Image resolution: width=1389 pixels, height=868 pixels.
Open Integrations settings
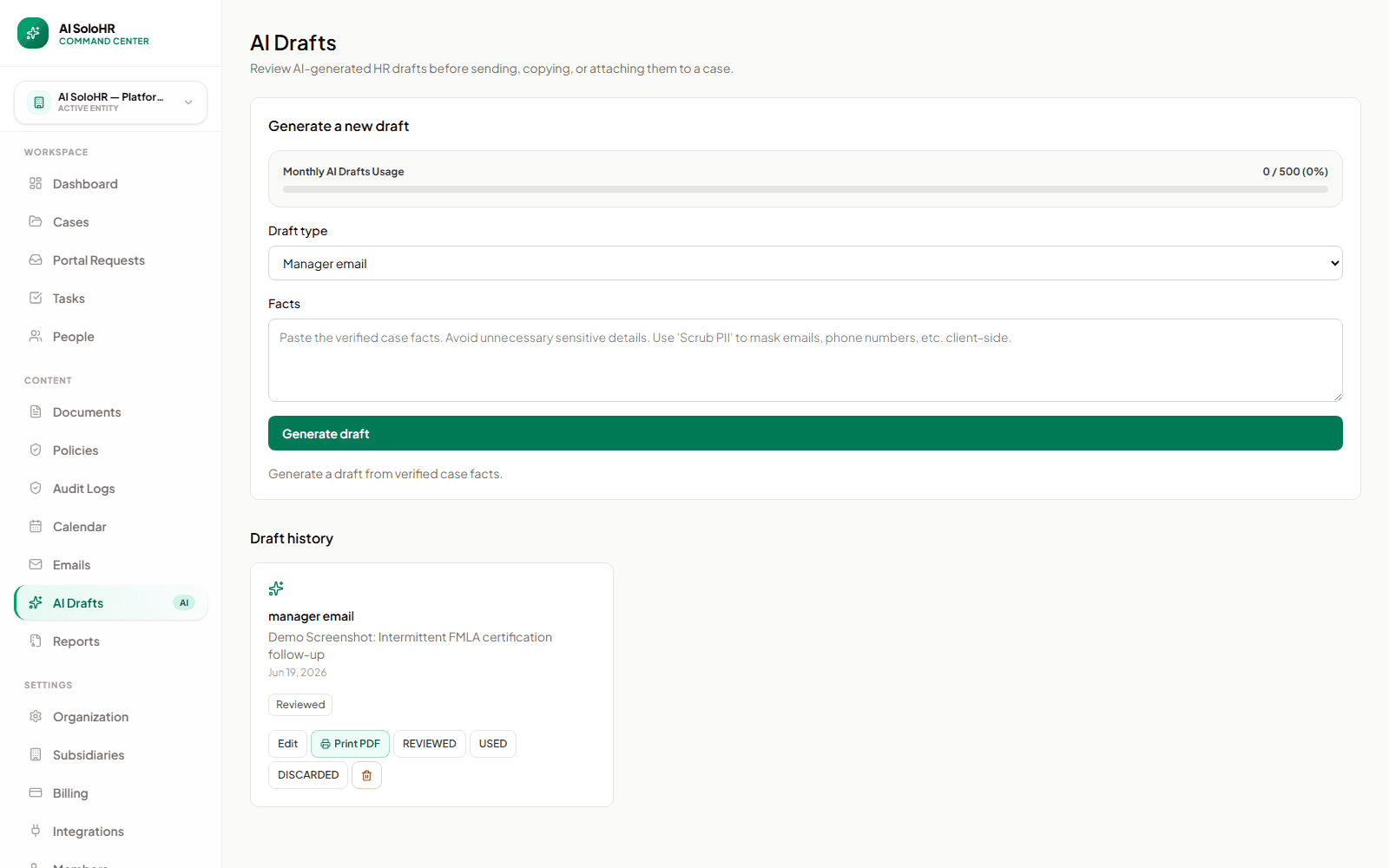click(111, 832)
